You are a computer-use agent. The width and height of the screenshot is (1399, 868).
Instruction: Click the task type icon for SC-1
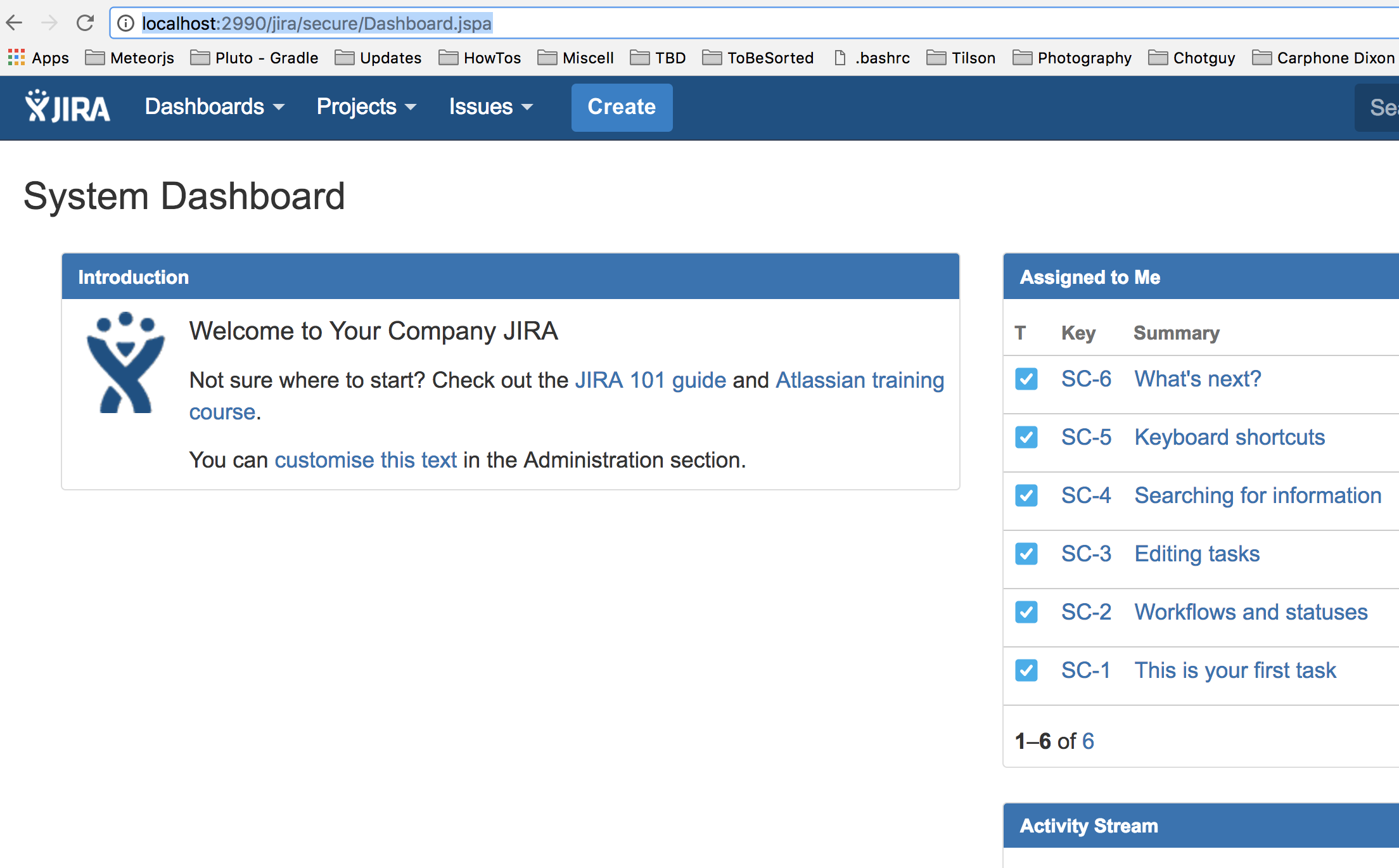1026,670
